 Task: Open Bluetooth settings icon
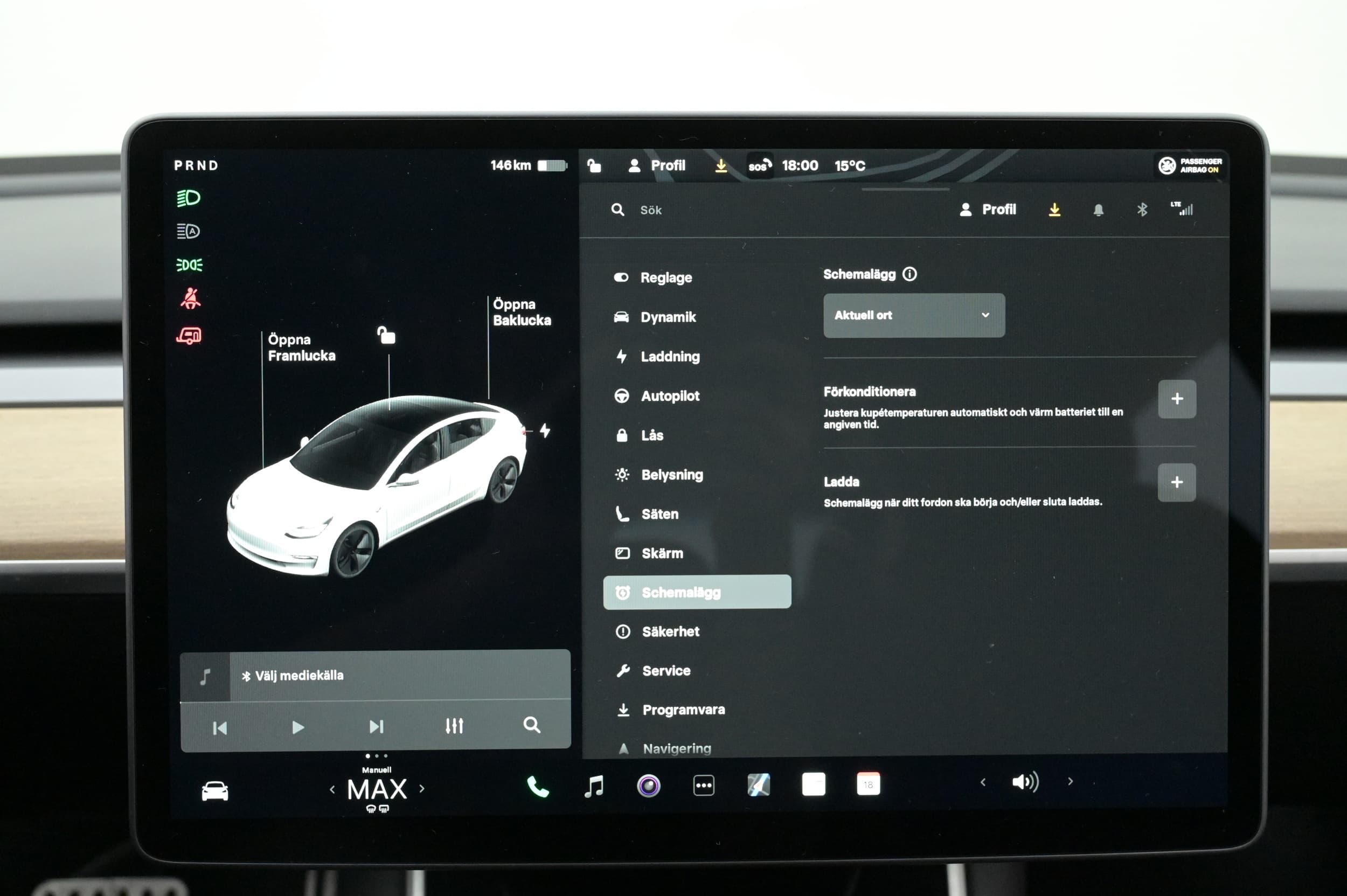click(1141, 210)
